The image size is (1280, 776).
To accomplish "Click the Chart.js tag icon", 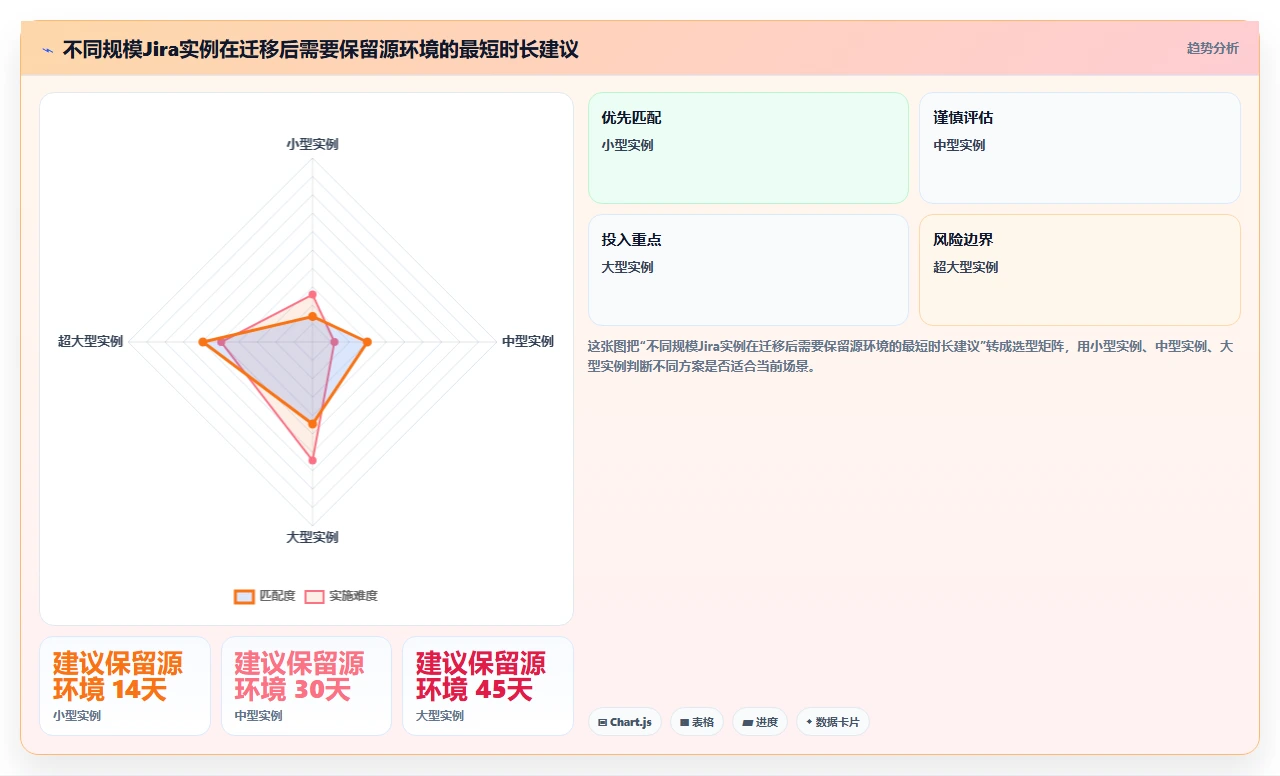I will coord(602,722).
